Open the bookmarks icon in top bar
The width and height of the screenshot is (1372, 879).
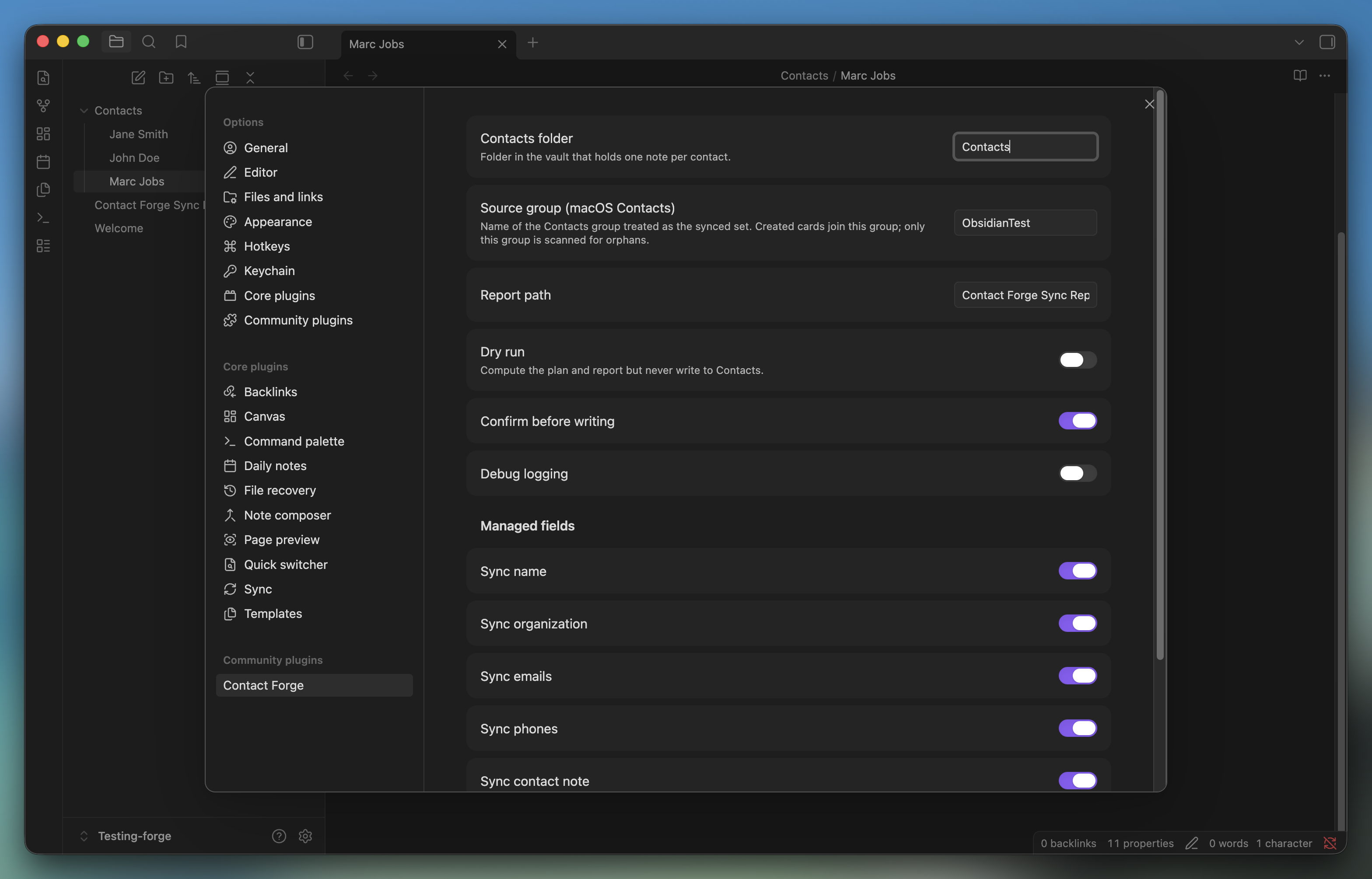point(181,42)
